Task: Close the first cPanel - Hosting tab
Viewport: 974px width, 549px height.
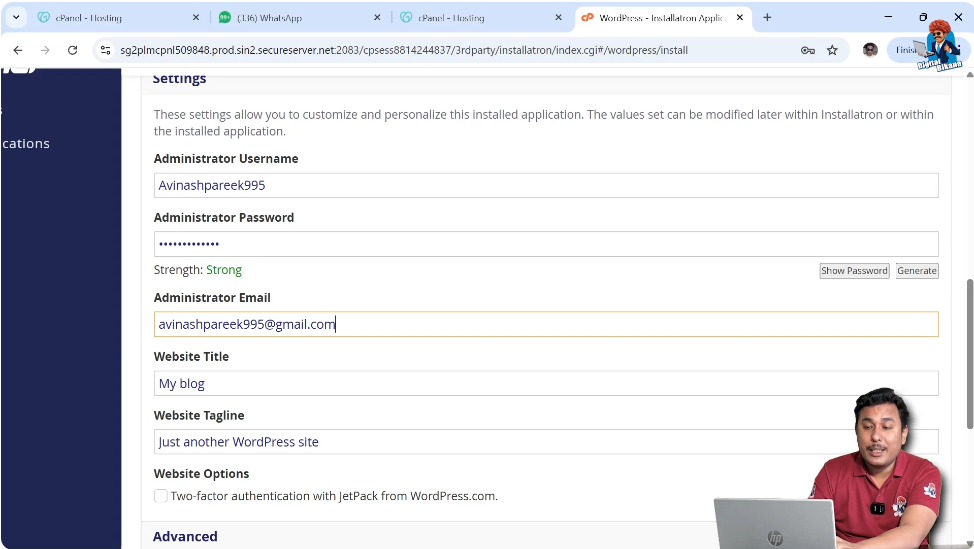Action: click(x=196, y=17)
